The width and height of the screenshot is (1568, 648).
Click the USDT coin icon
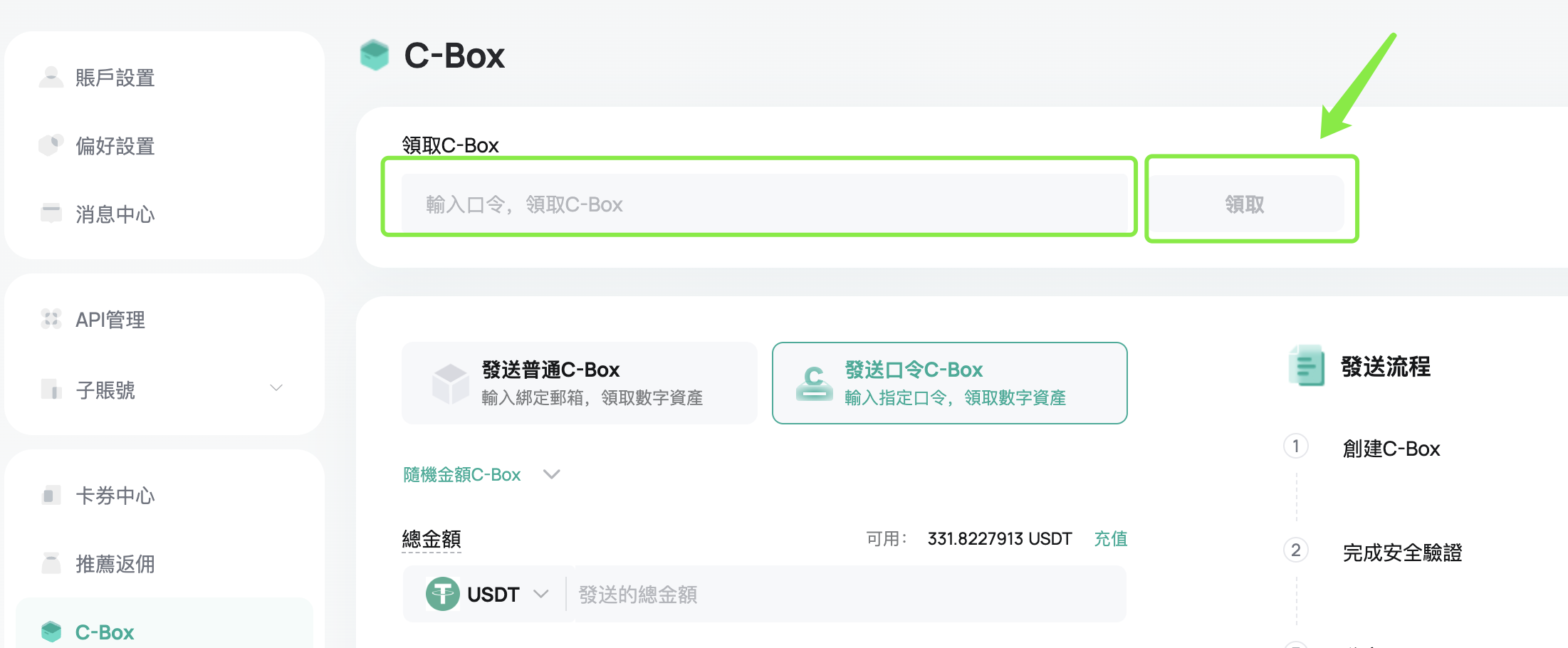[x=442, y=593]
